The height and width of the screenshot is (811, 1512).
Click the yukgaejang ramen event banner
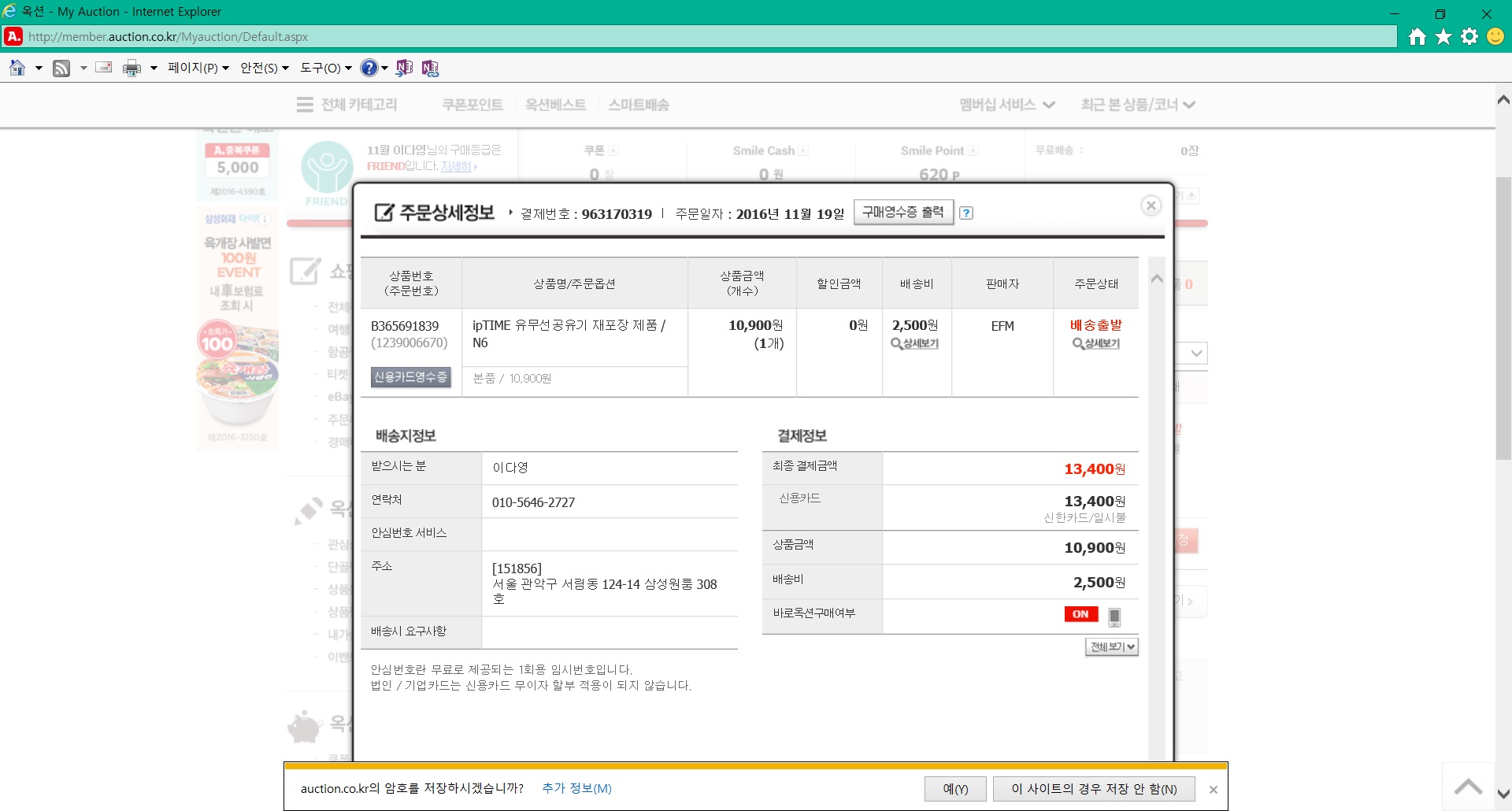coord(238,328)
